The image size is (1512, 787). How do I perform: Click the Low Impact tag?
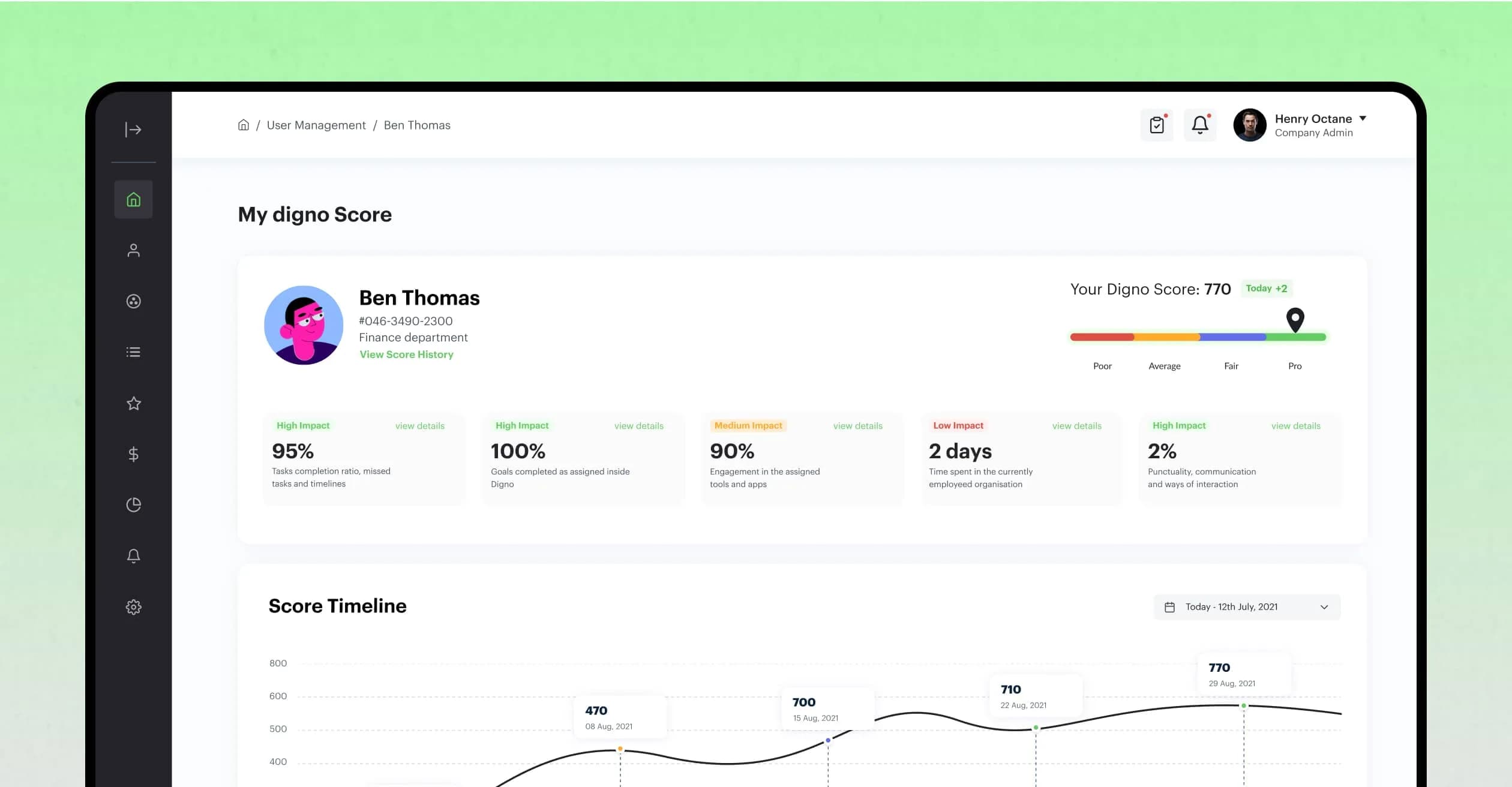click(x=958, y=425)
